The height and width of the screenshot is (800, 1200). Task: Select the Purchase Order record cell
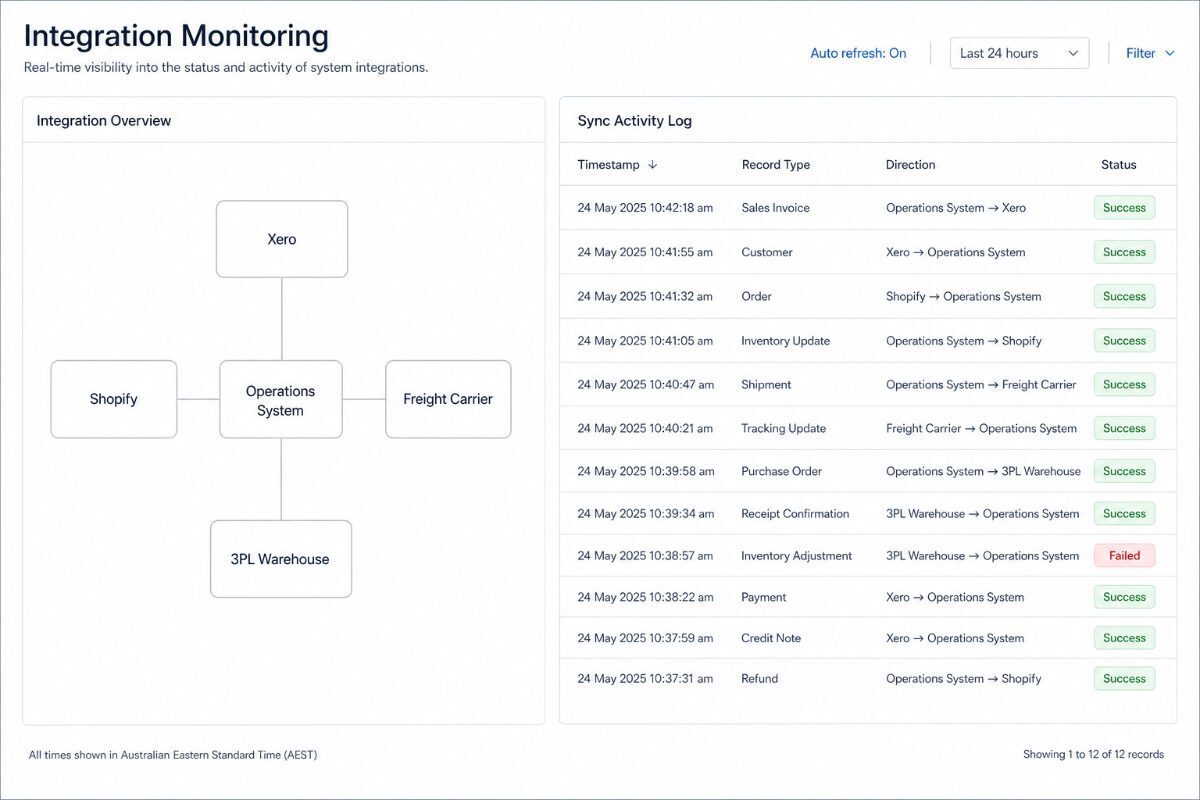784,471
